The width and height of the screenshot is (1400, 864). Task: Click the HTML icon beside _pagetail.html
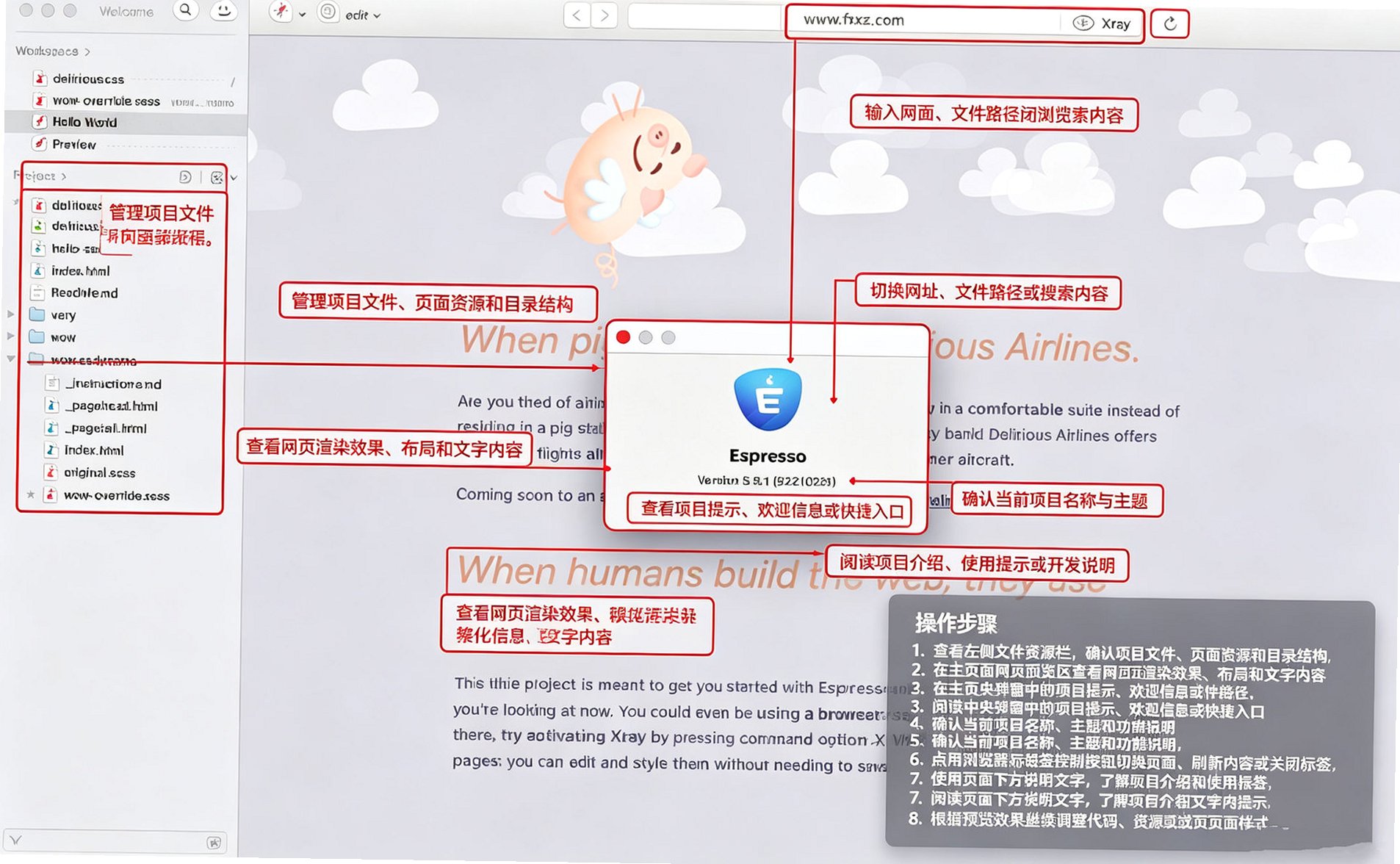pyautogui.click(x=52, y=428)
